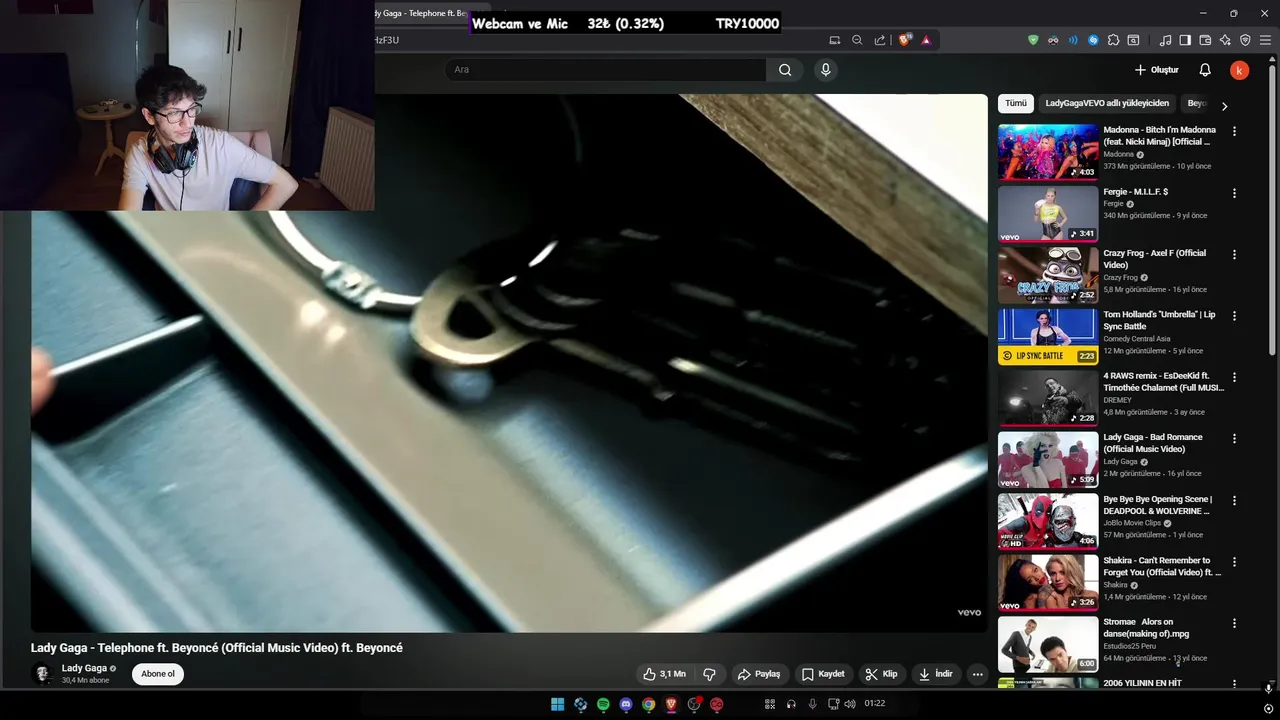Open the taskbar volume speaker icon

(x=849, y=704)
